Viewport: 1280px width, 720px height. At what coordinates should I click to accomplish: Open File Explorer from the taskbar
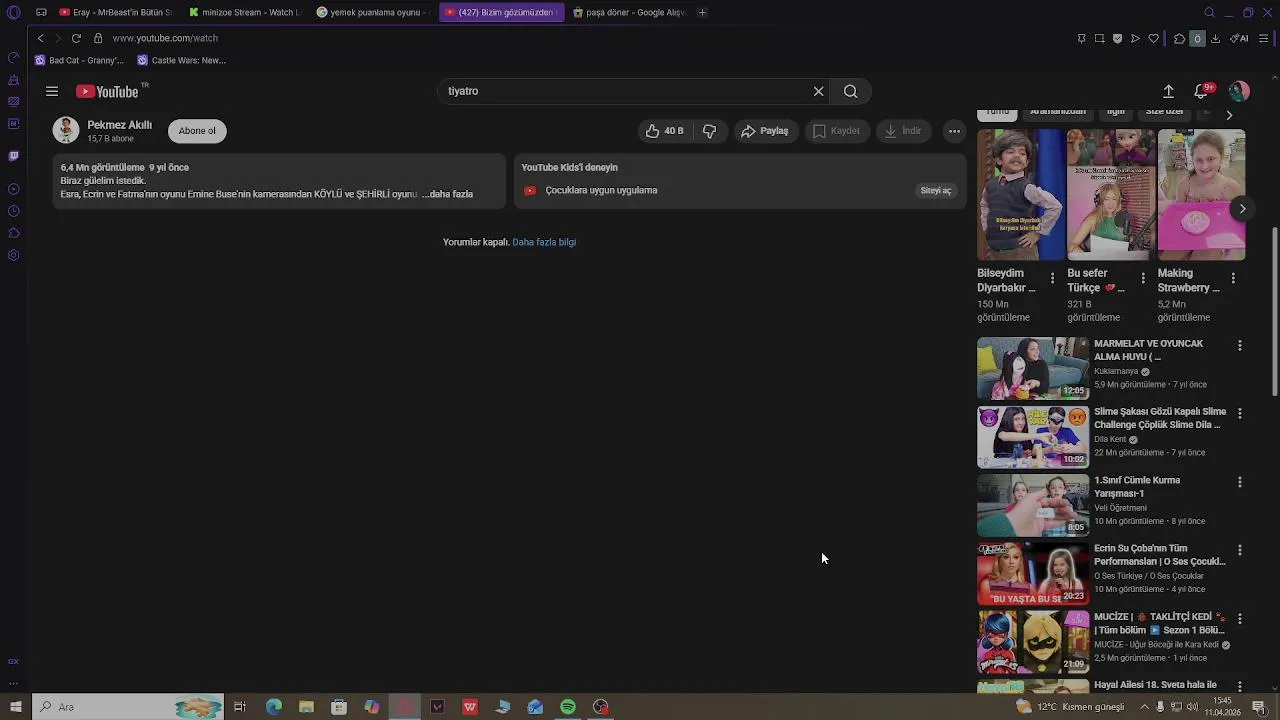pos(306,707)
